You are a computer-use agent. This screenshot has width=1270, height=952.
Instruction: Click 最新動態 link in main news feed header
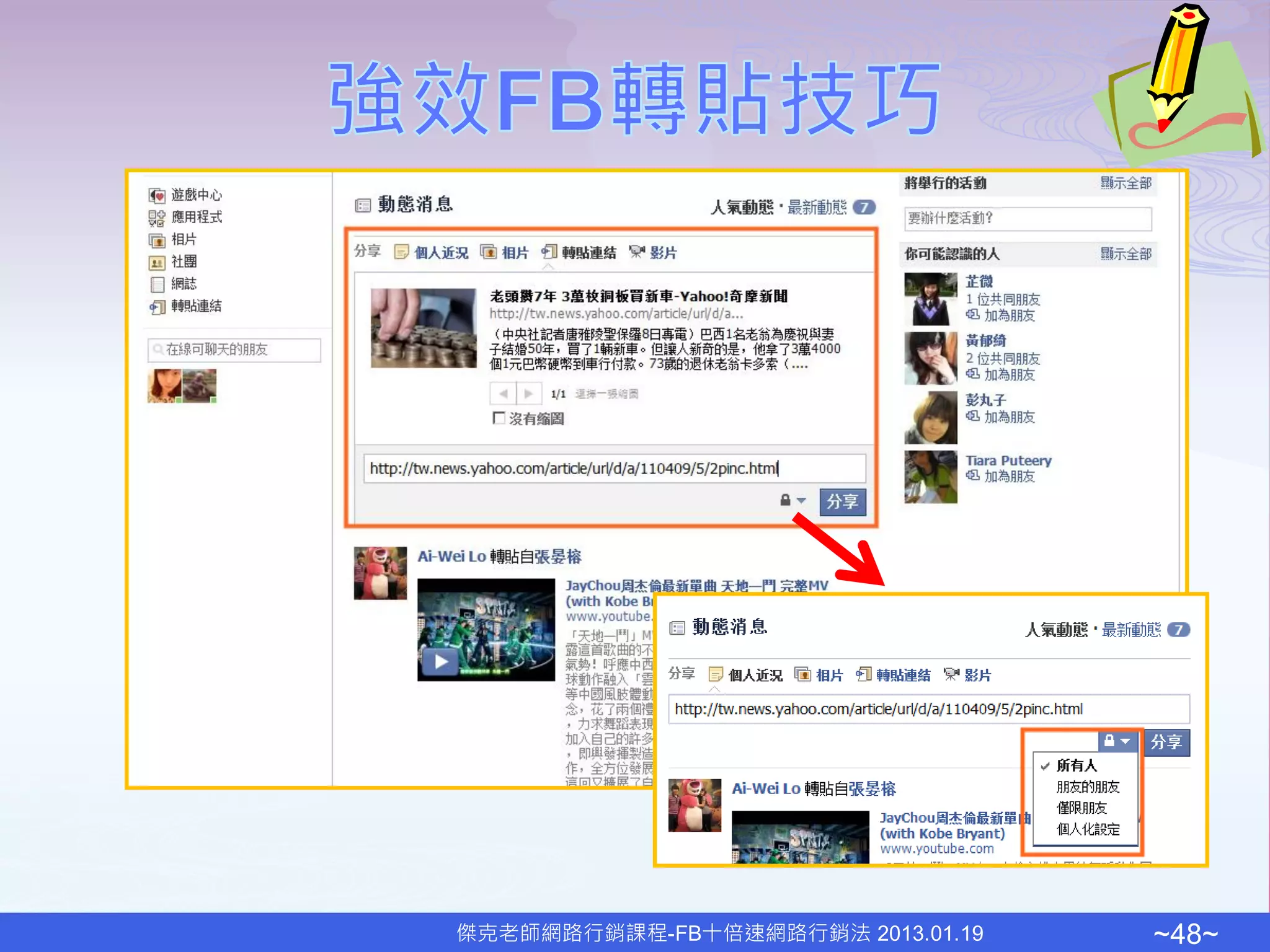coord(817,207)
